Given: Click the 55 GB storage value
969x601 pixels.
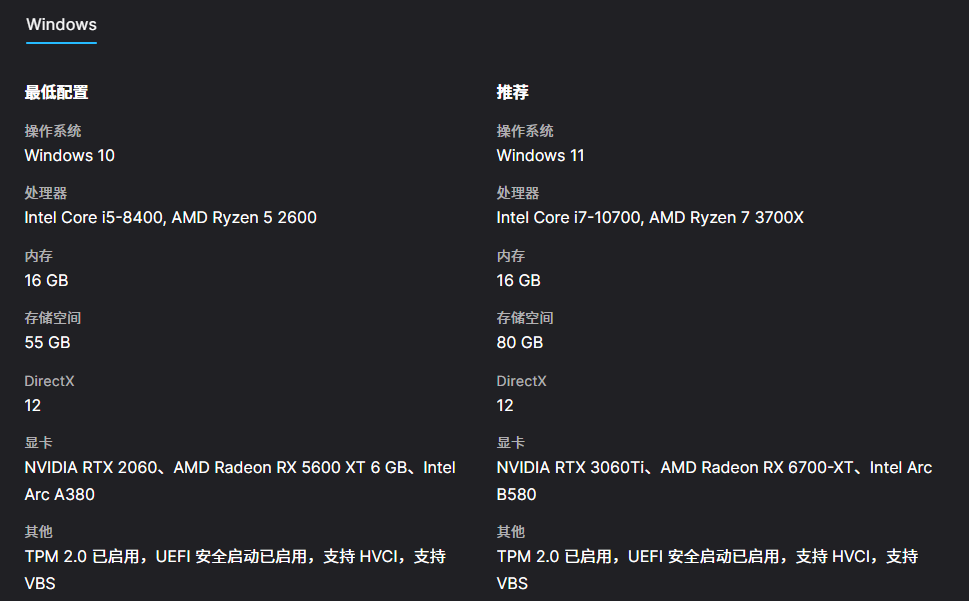Looking at the screenshot, I should (47, 342).
